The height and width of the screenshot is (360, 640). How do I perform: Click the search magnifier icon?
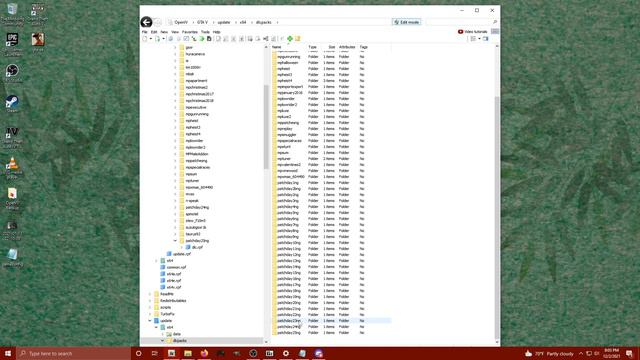(x=495, y=22)
